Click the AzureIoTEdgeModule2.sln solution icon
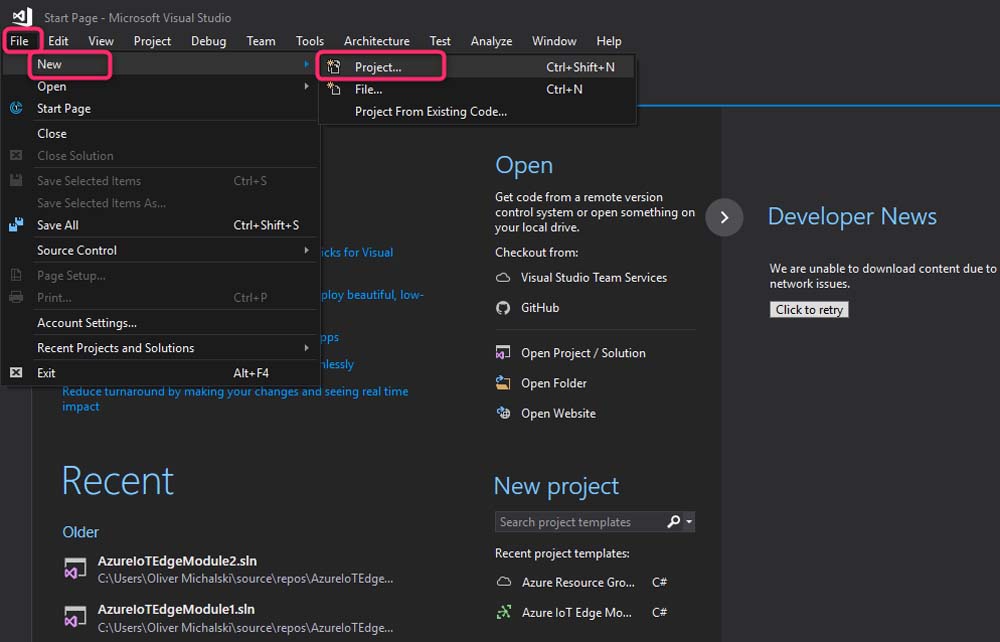 tap(75, 569)
